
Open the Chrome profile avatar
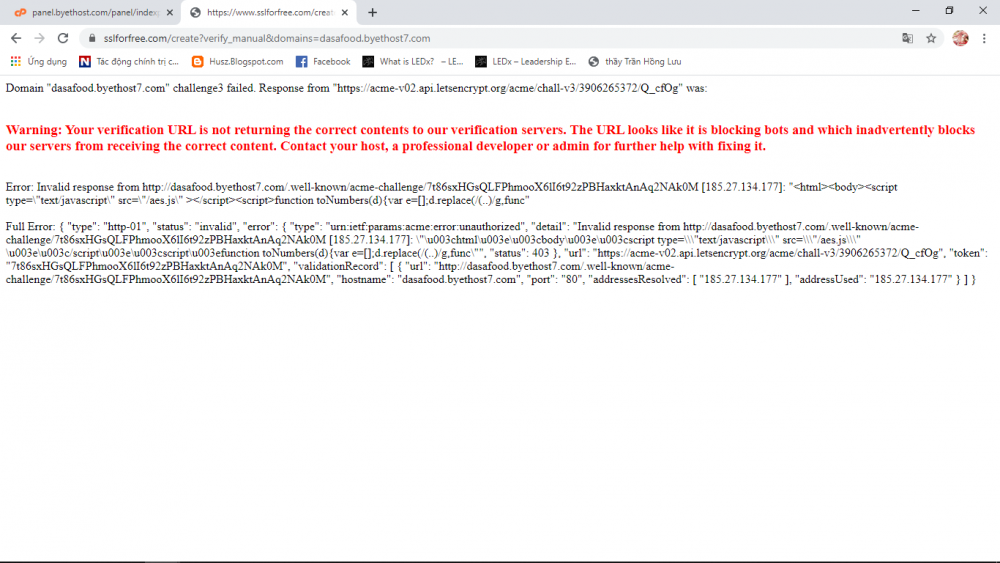pyautogui.click(x=960, y=38)
